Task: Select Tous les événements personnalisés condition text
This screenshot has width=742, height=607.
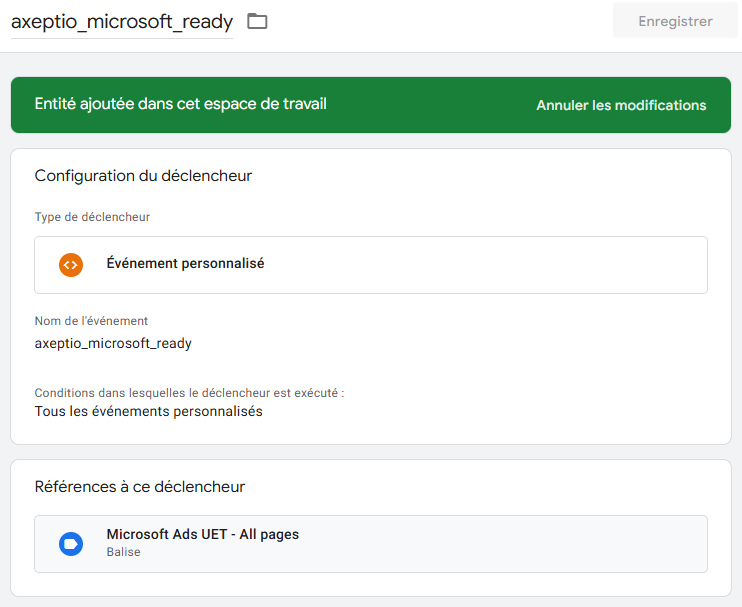Action: [x=149, y=411]
